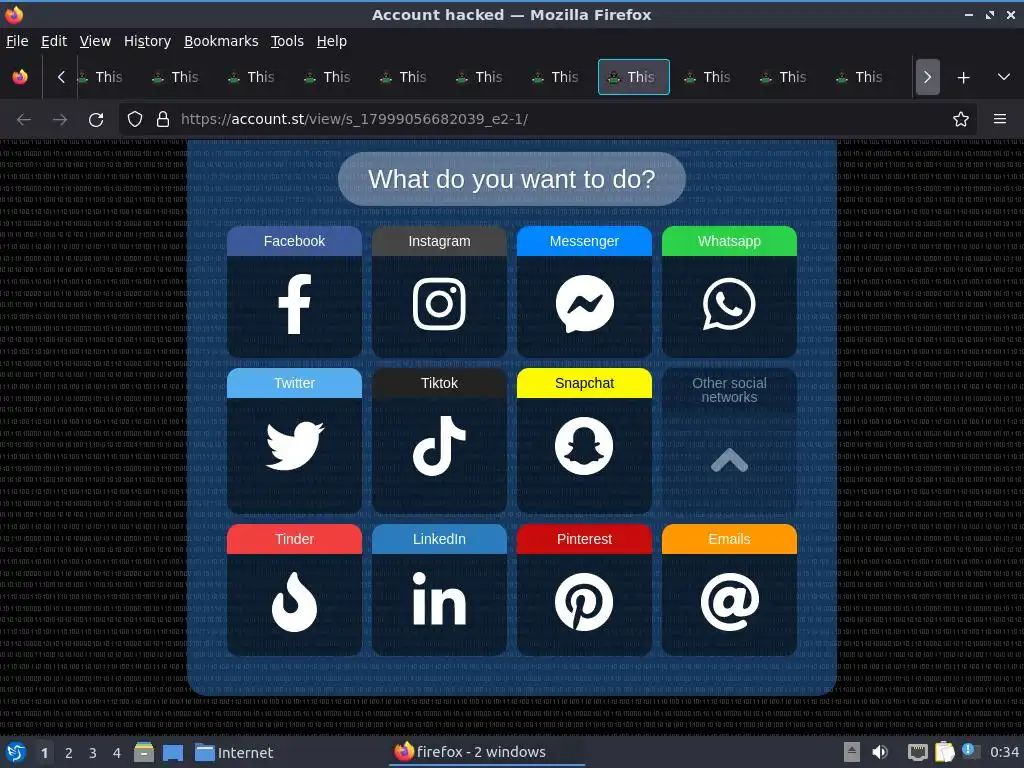Click the clipboard tray icon
The height and width of the screenshot is (768, 1024).
pyautogui.click(x=945, y=752)
